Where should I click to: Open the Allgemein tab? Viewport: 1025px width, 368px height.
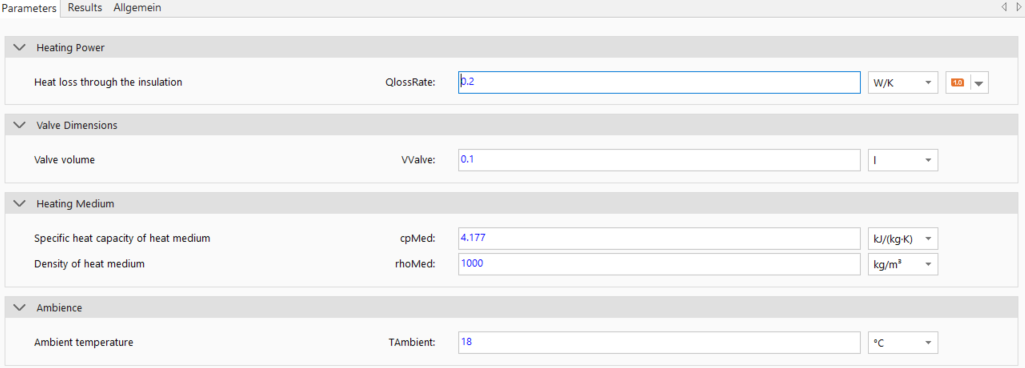(137, 8)
